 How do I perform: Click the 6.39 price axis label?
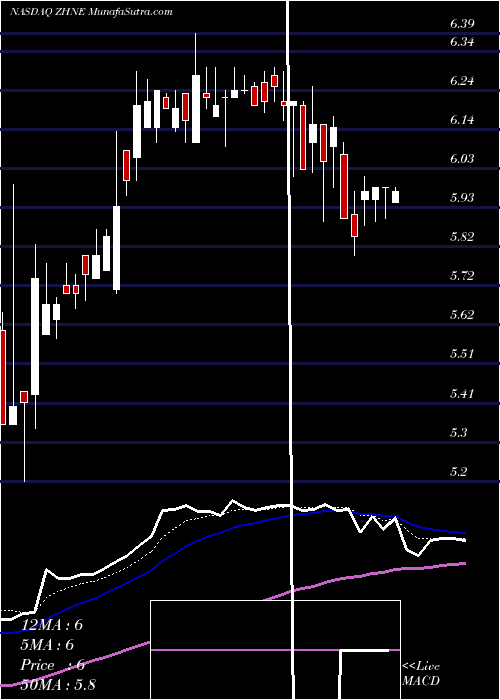tap(462, 24)
